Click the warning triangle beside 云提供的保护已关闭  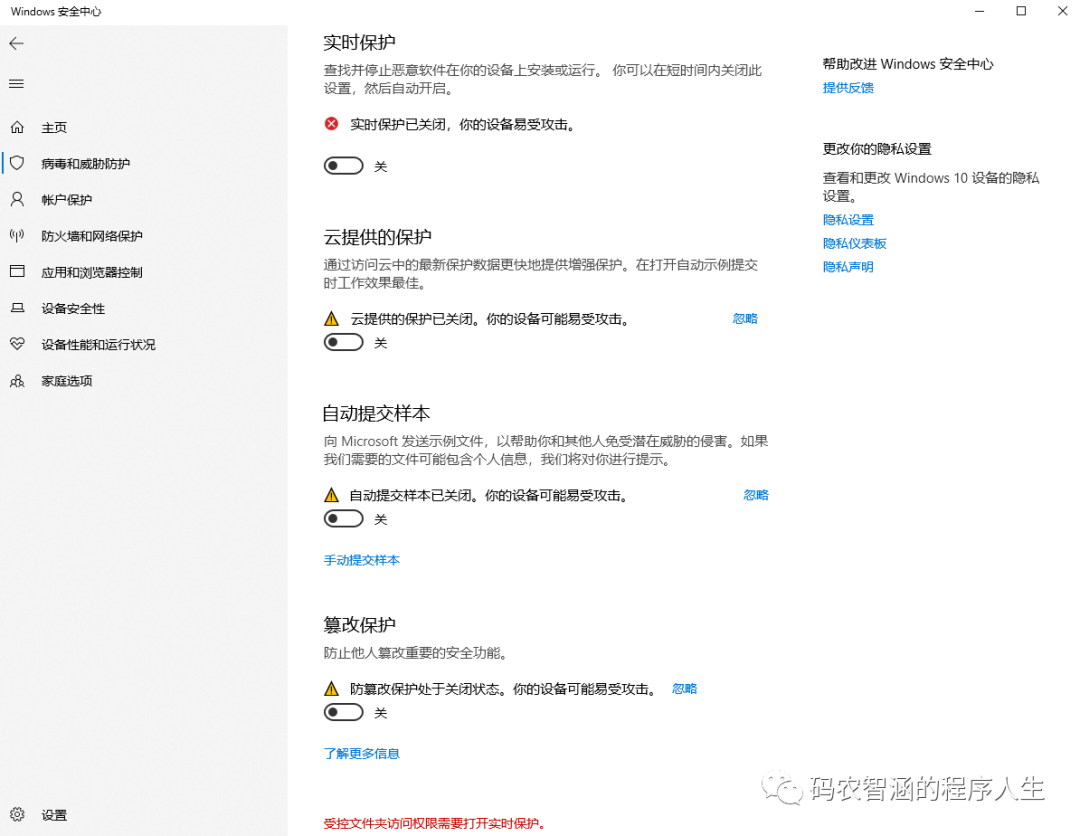click(331, 319)
